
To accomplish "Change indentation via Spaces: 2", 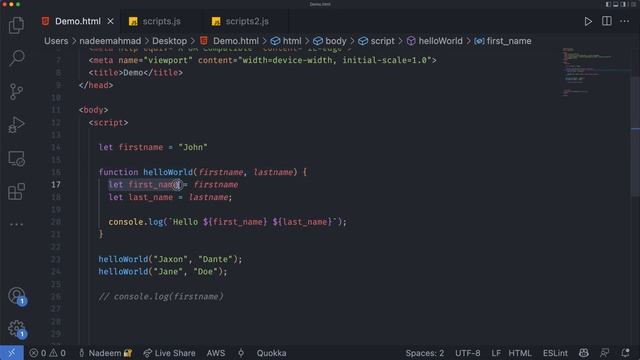I will 424,353.
